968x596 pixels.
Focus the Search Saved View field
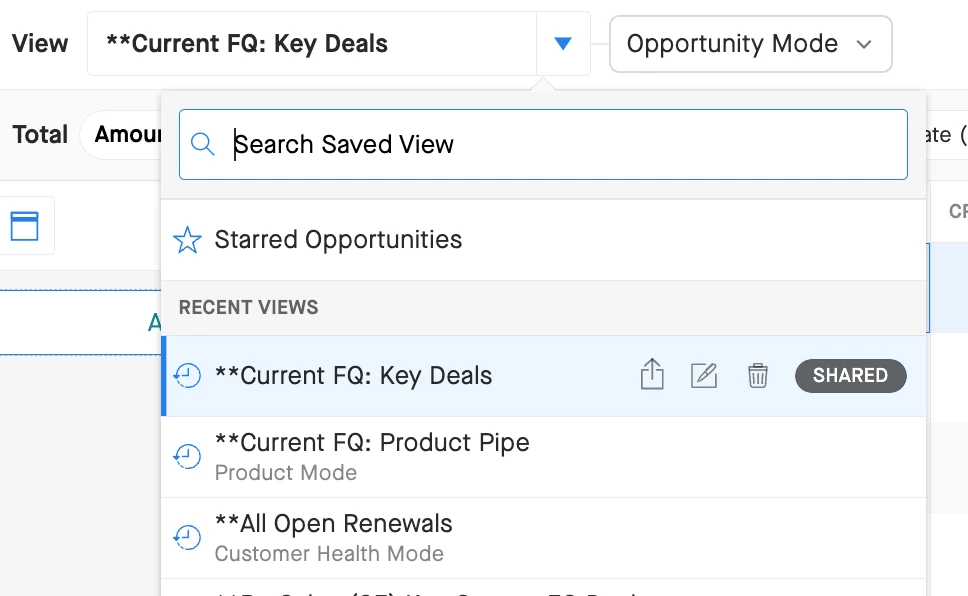pyautogui.click(x=560, y=144)
